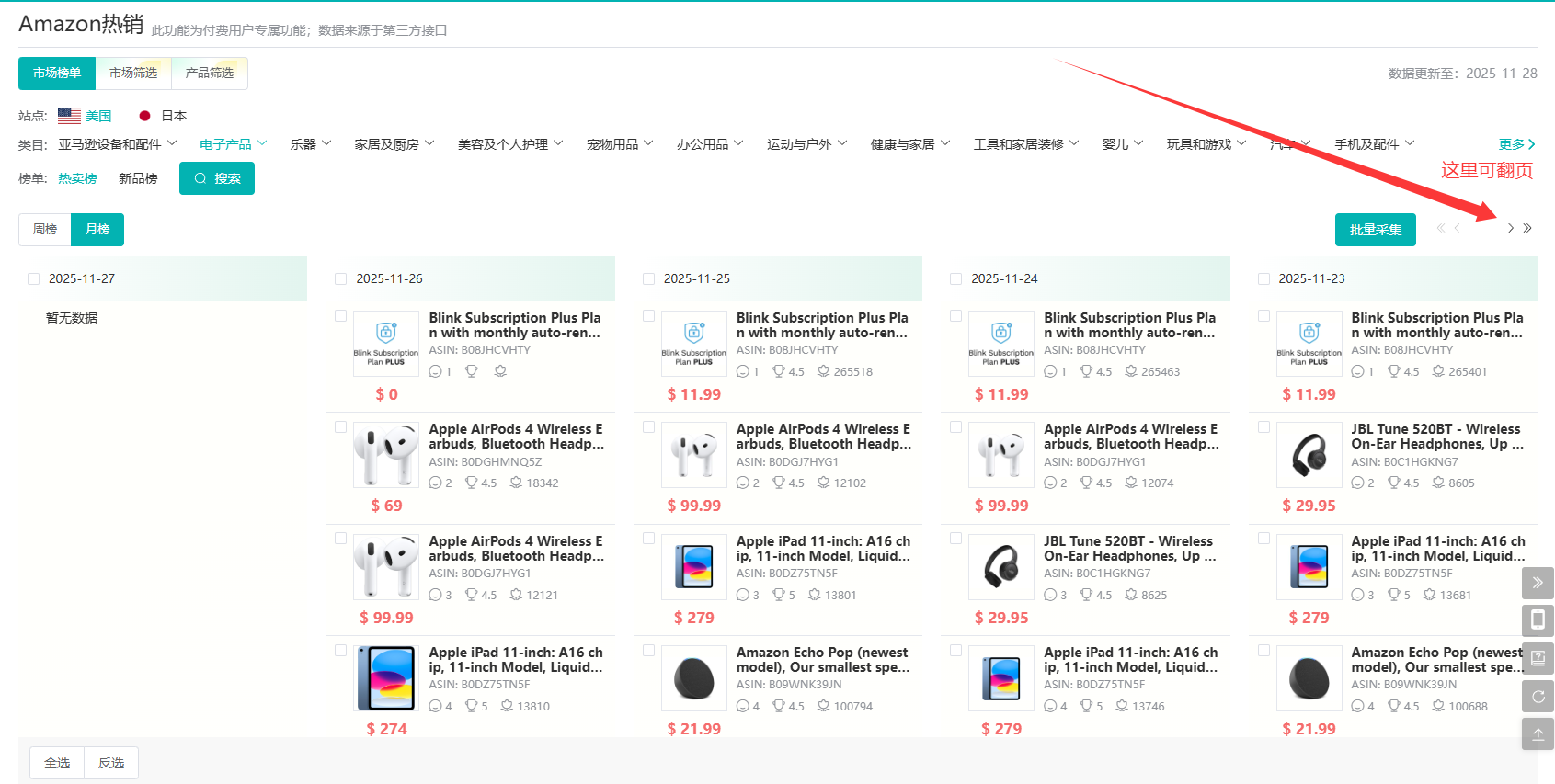
Task: Switch to the 市场筛选 tab
Action: [x=133, y=74]
